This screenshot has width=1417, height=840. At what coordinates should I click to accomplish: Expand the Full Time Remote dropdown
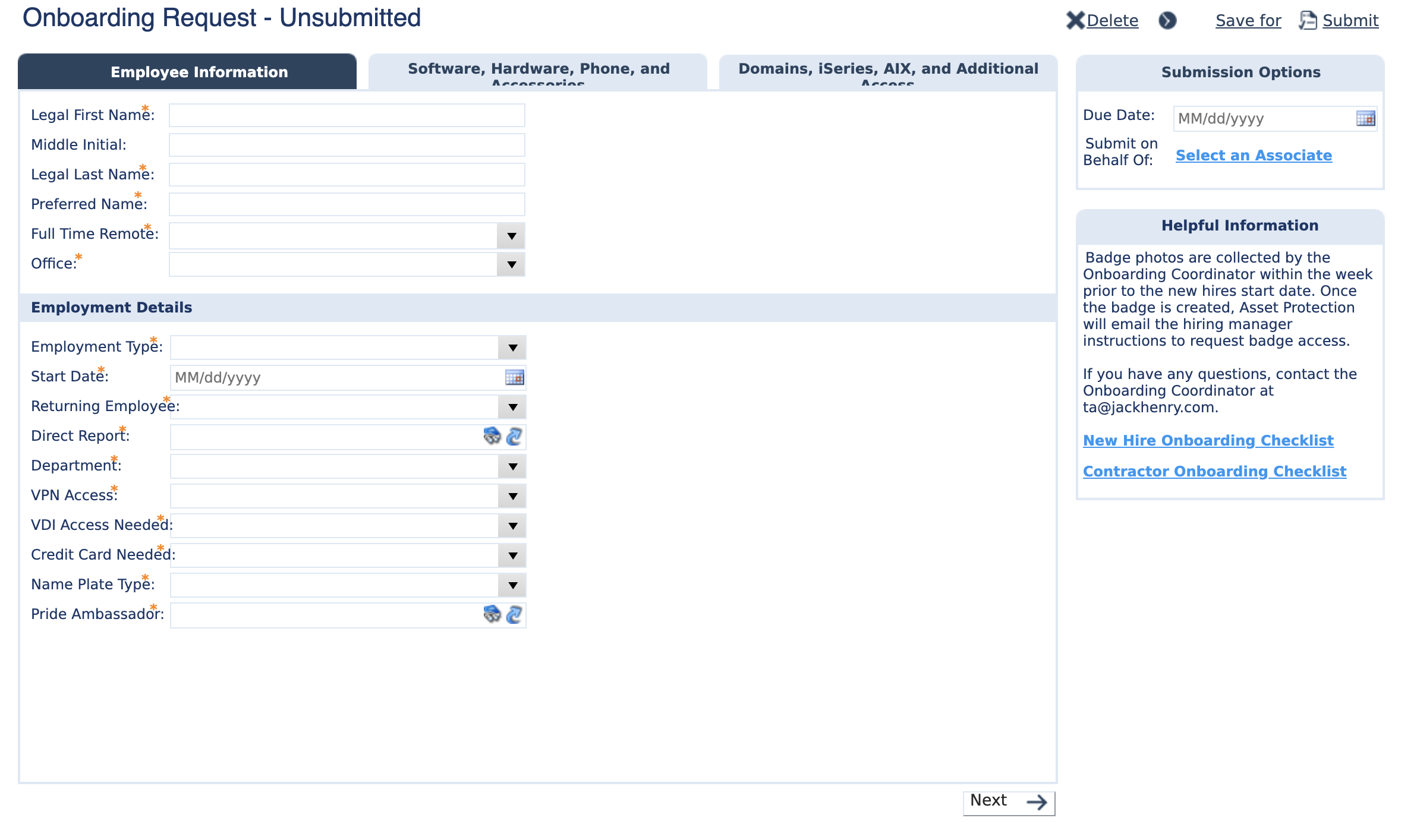tap(511, 236)
